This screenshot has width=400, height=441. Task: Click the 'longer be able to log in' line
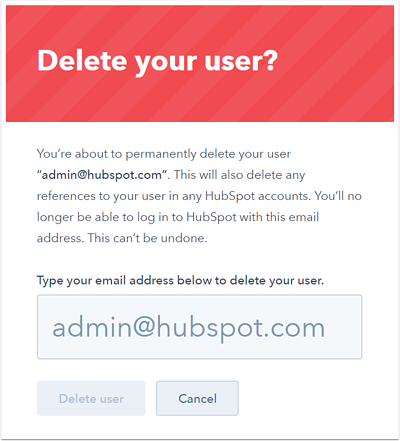[x=178, y=217]
